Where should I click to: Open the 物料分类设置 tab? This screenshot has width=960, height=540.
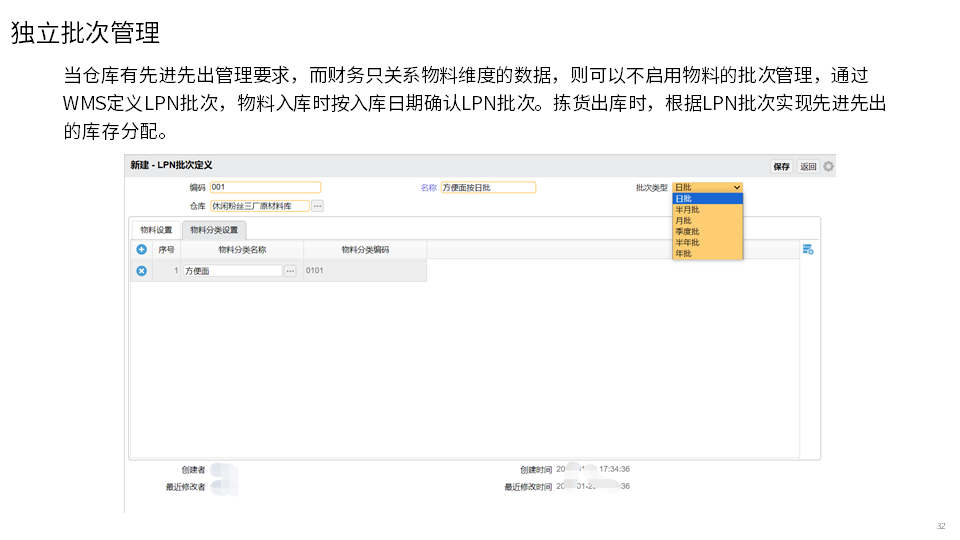pos(214,230)
